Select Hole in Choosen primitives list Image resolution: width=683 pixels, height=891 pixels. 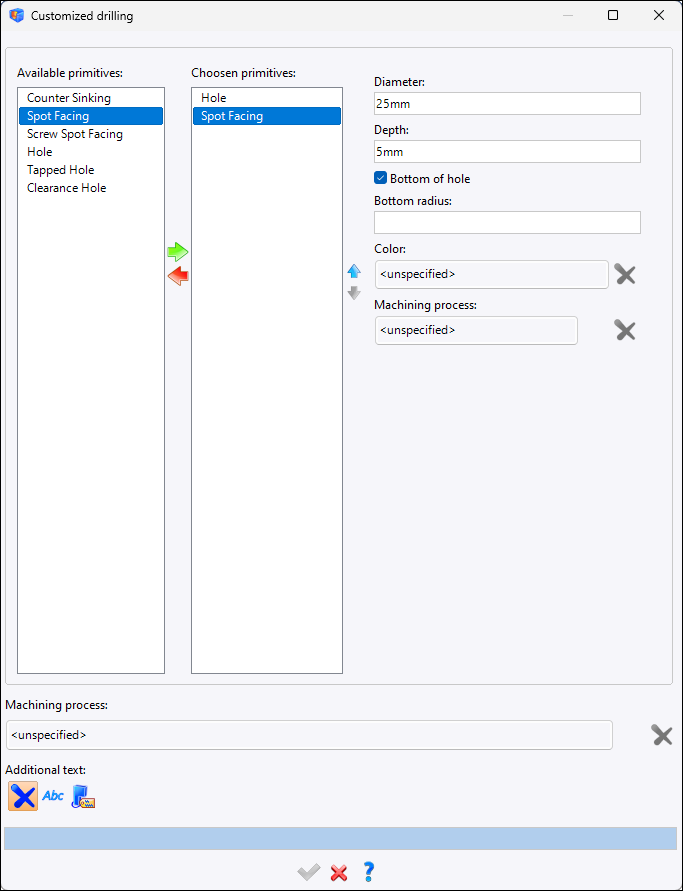pos(214,98)
